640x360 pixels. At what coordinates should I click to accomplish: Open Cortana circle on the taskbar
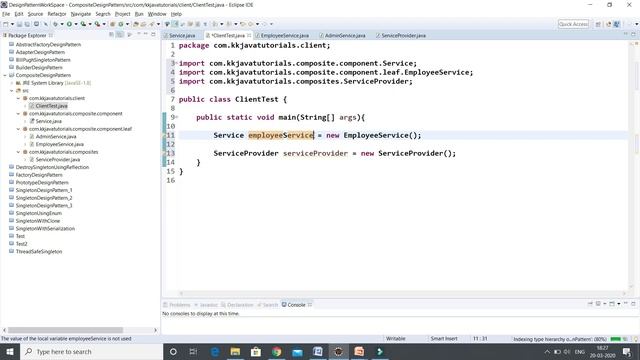173,351
